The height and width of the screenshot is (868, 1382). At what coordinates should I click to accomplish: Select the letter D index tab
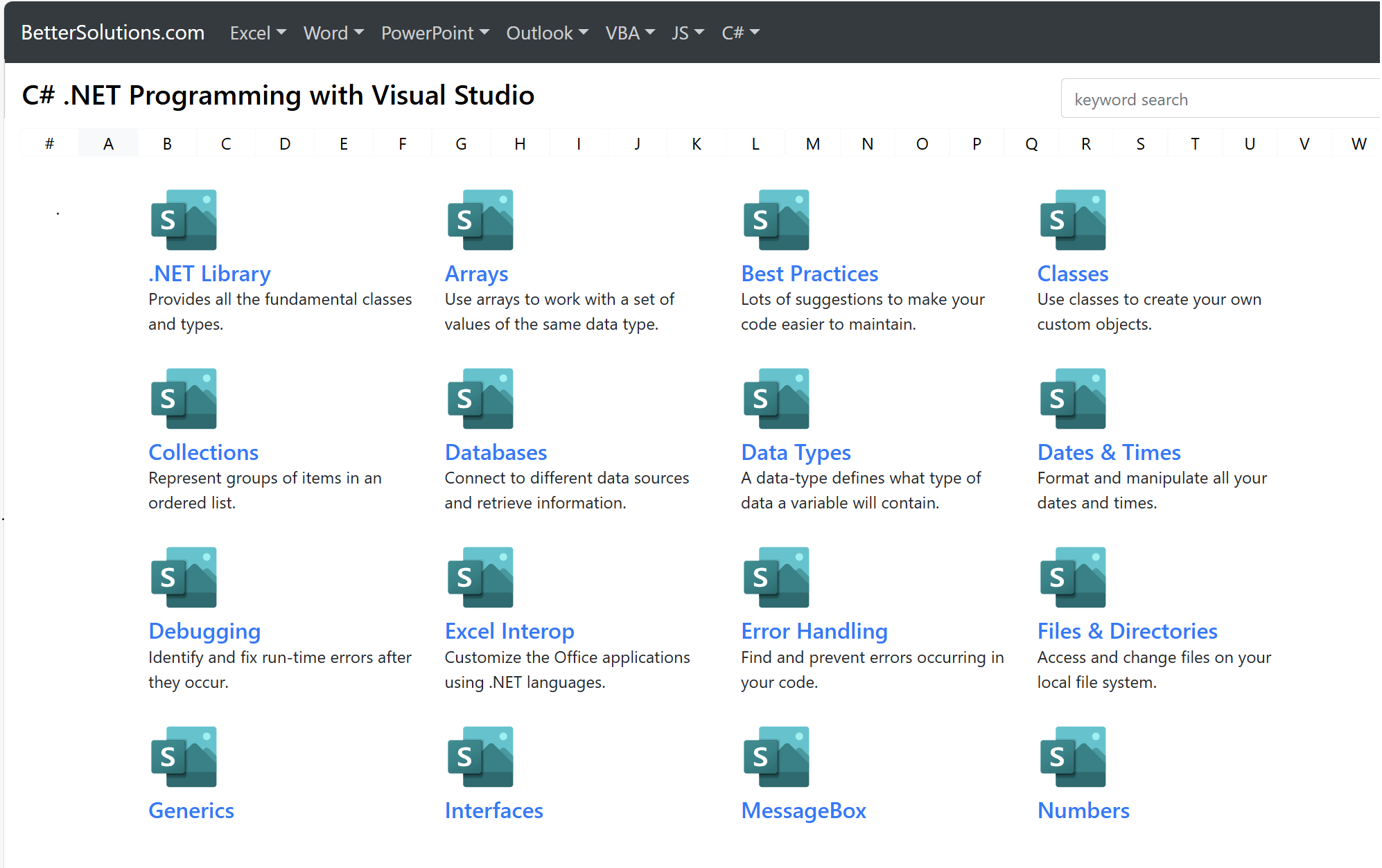[285, 143]
